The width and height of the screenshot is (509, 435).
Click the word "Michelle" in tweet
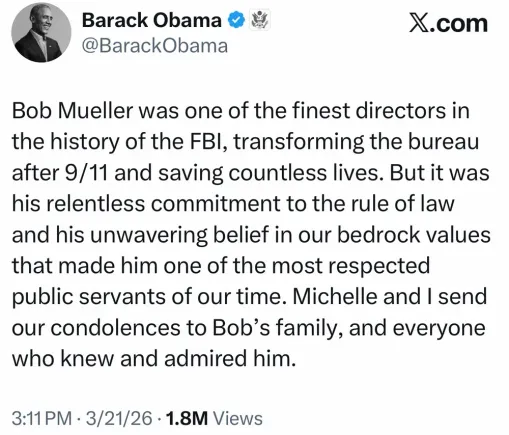pyautogui.click(x=334, y=296)
